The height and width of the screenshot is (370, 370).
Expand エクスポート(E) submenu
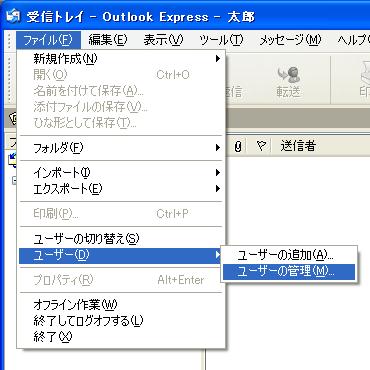coord(121,189)
